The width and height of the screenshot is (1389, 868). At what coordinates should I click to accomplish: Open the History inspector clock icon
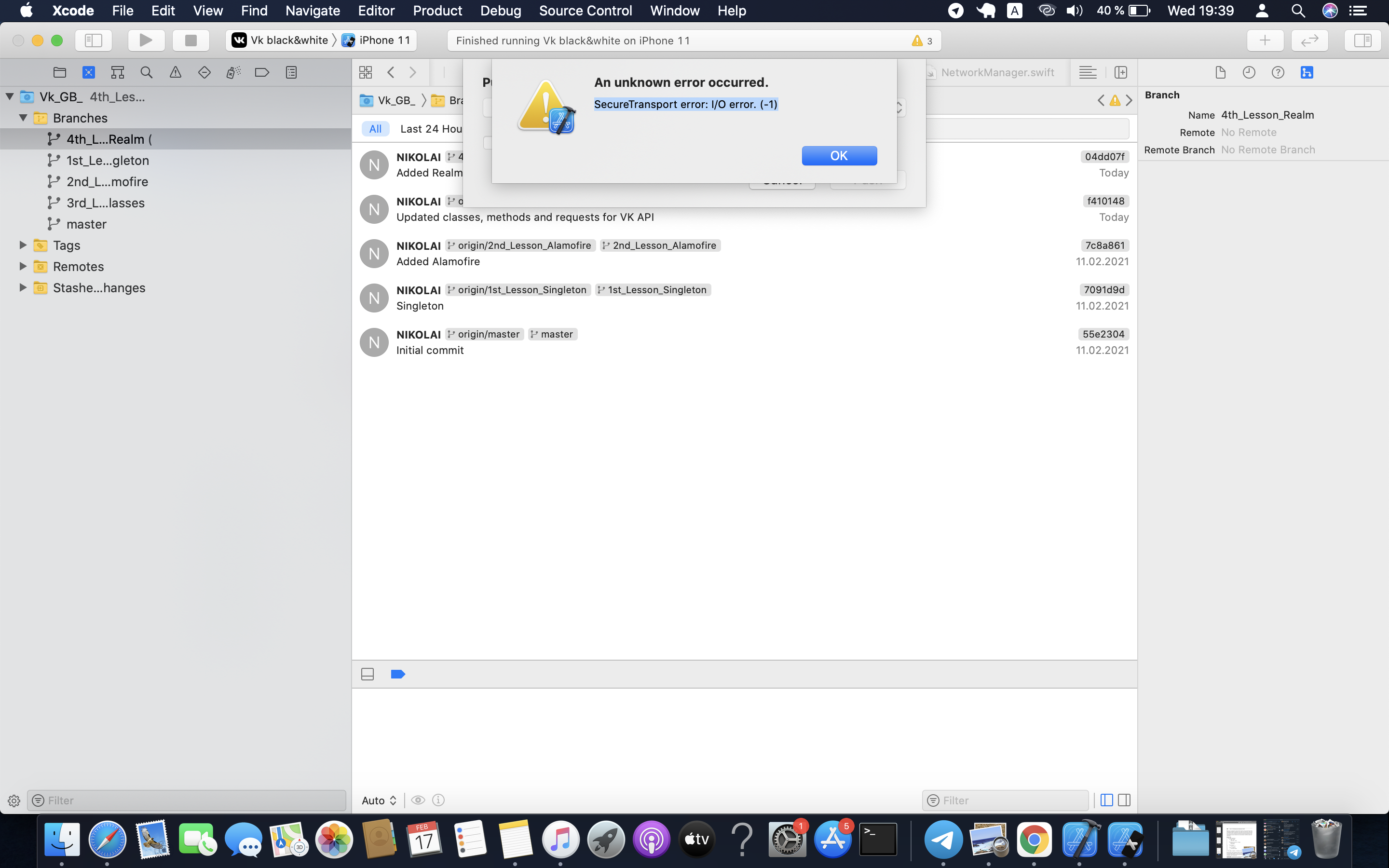(1249, 72)
